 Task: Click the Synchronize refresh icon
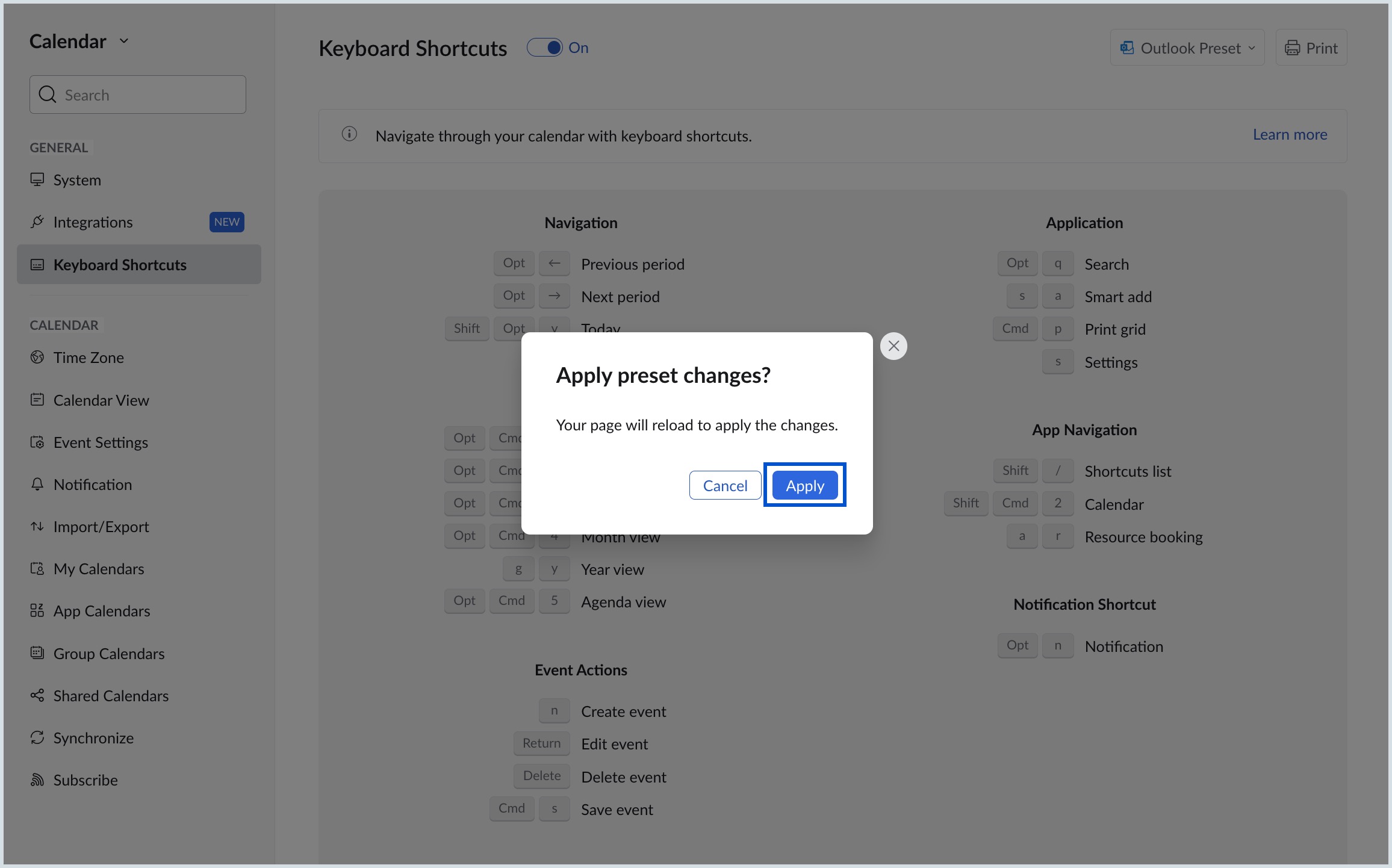(37, 737)
